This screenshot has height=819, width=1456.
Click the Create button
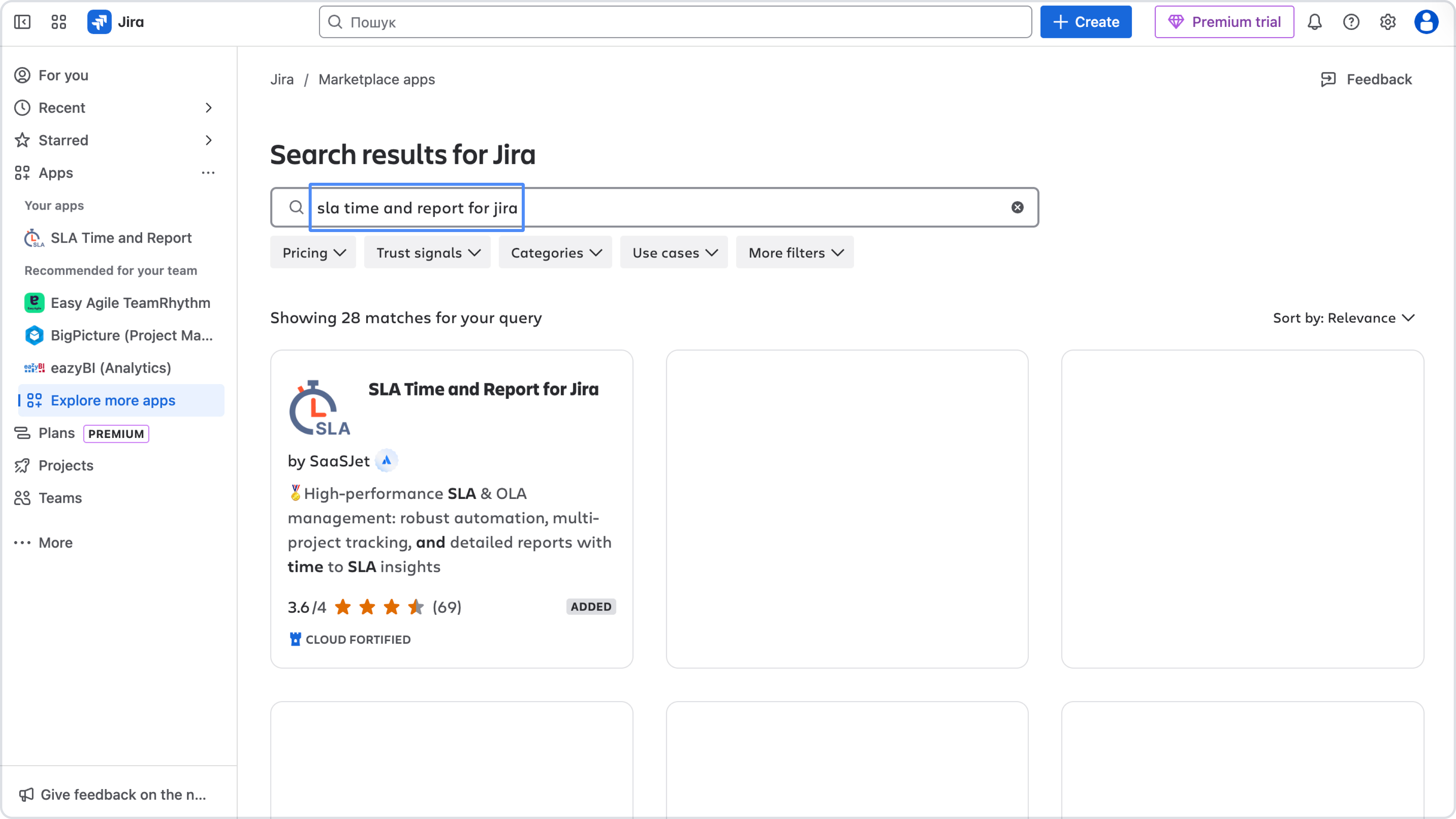pyautogui.click(x=1085, y=22)
